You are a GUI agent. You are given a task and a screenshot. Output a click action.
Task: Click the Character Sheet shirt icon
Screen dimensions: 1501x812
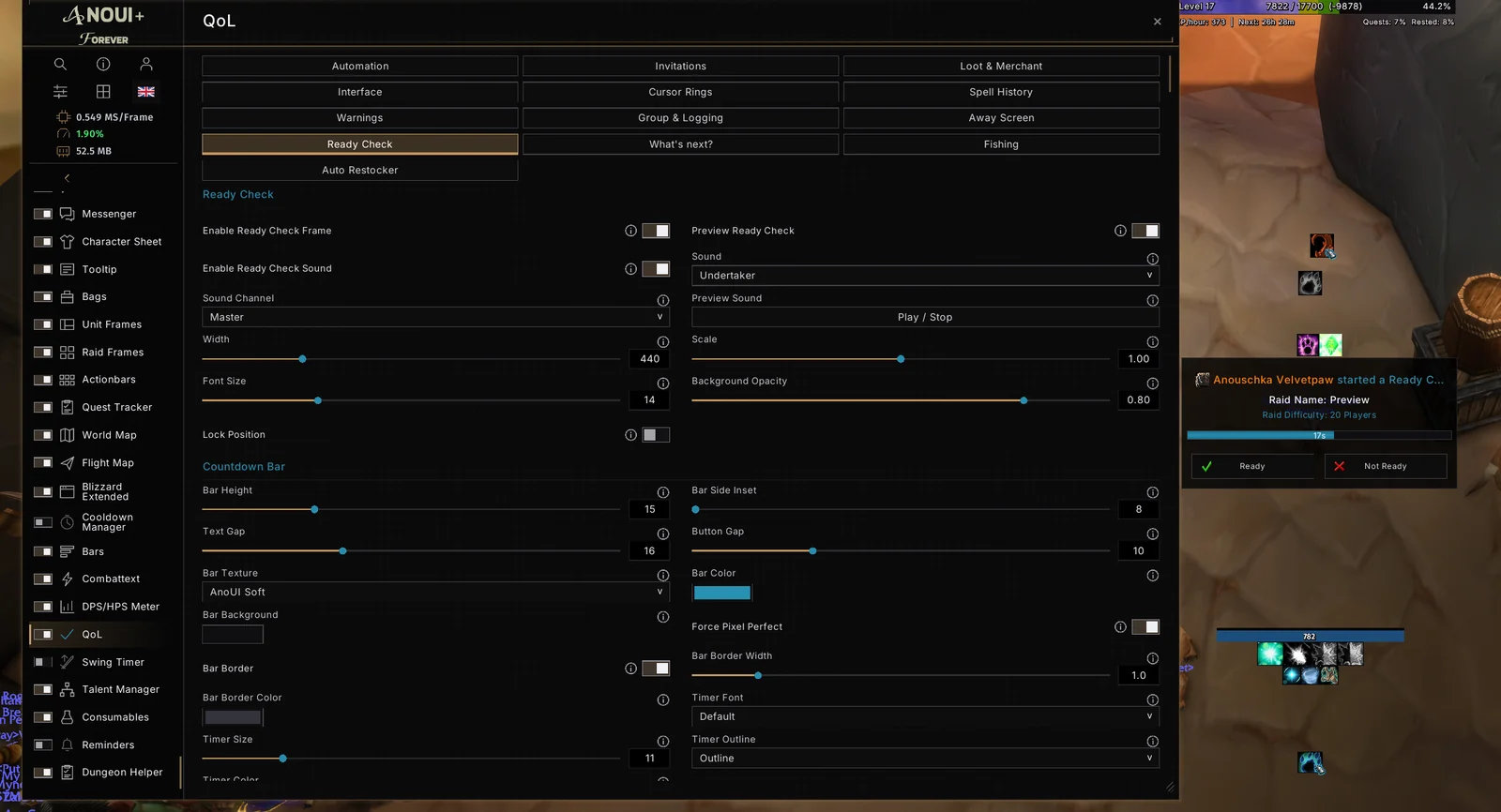(67, 242)
